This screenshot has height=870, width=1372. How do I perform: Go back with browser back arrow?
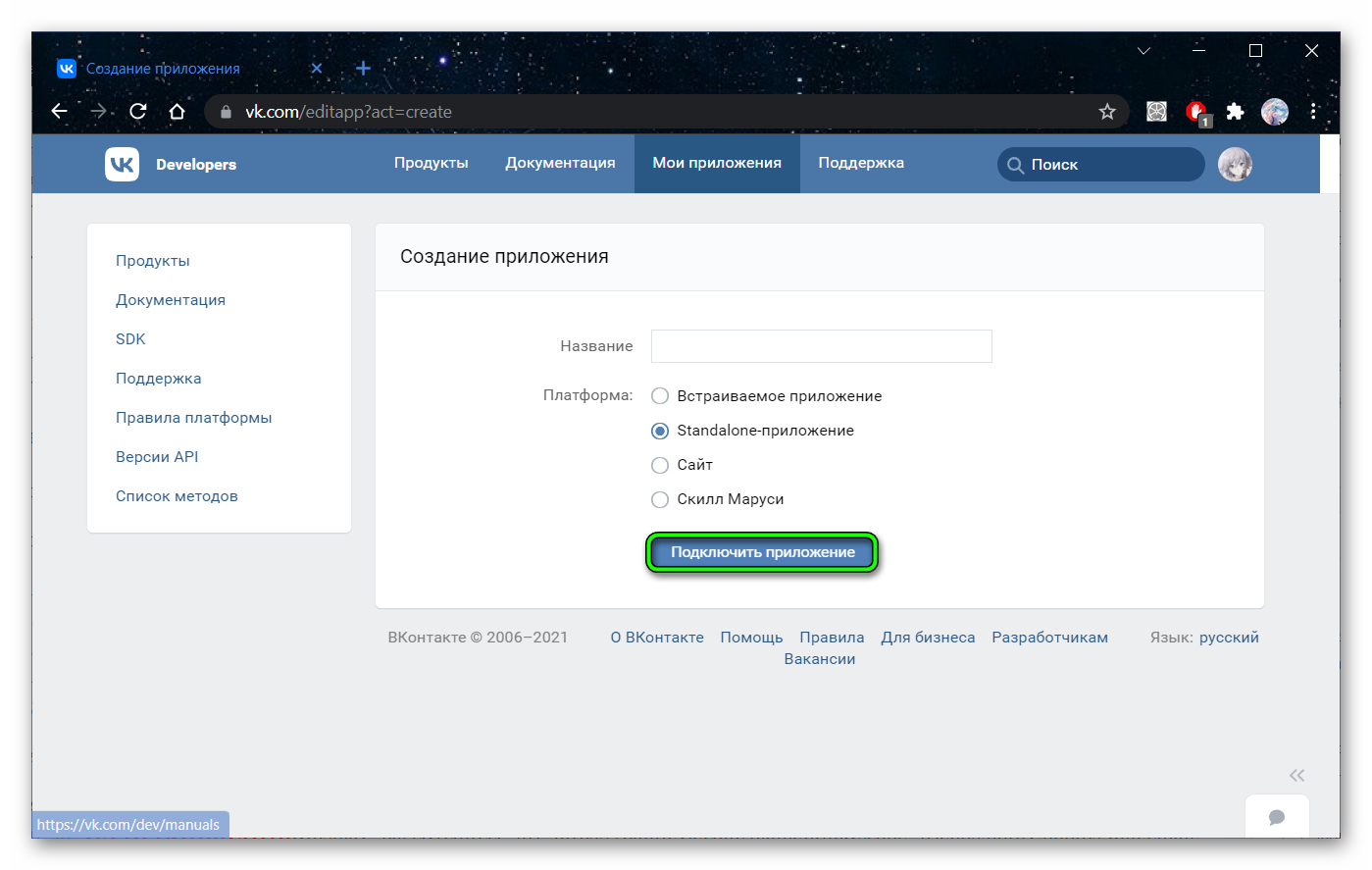pyautogui.click(x=60, y=112)
